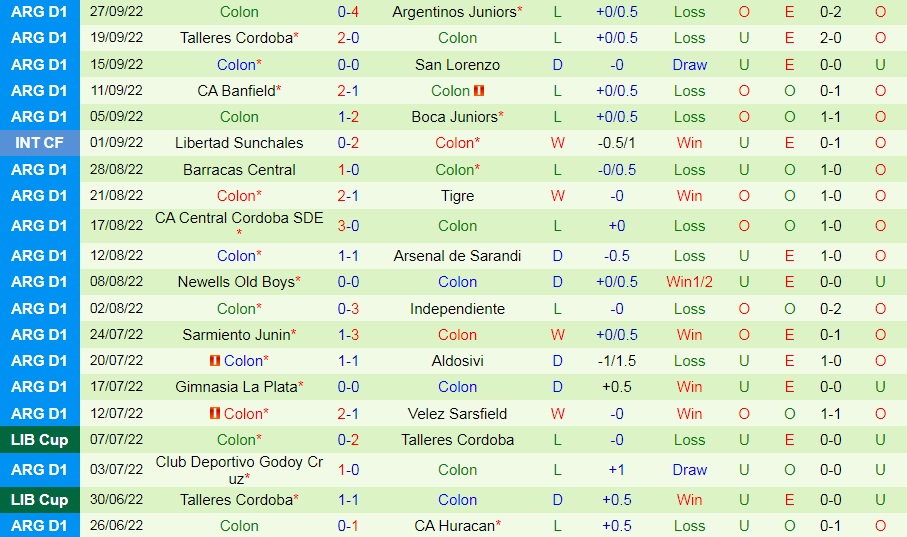Viewport: 907px width, 537px height.
Task: Select the Newells Old Boys team link
Action: point(236,282)
